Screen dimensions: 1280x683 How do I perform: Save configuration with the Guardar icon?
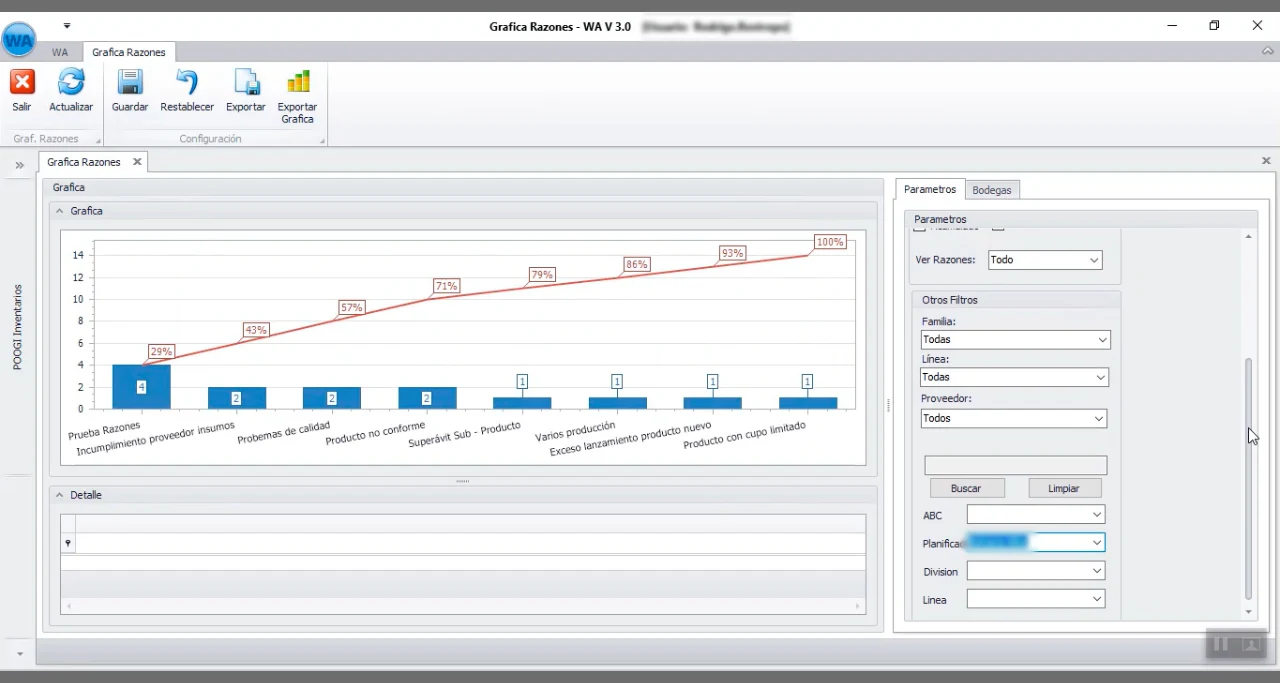point(130,82)
